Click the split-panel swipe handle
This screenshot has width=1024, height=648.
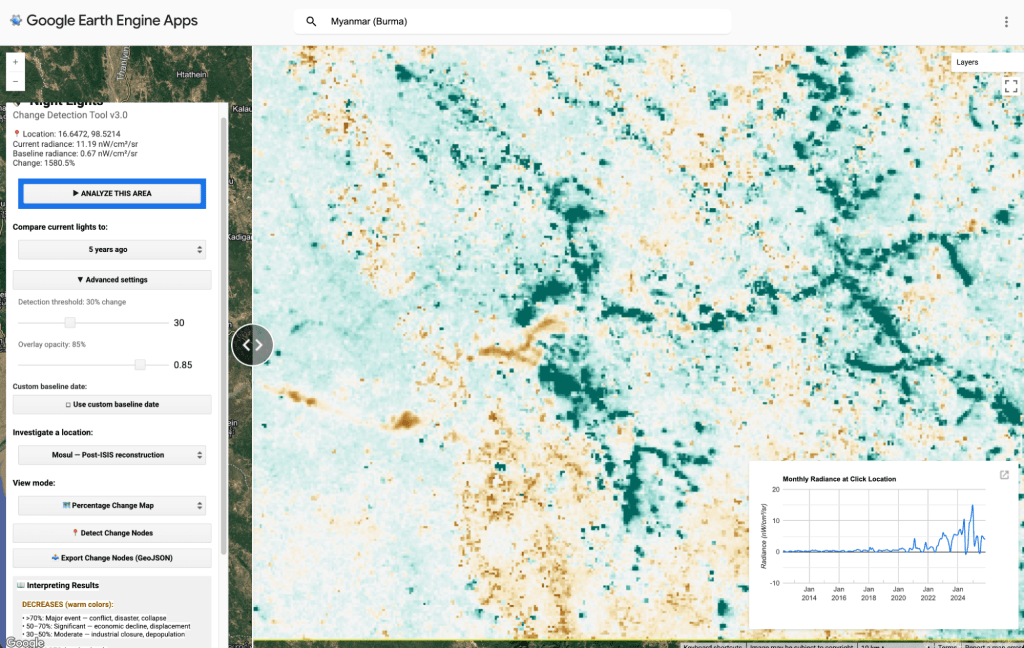pyautogui.click(x=252, y=345)
